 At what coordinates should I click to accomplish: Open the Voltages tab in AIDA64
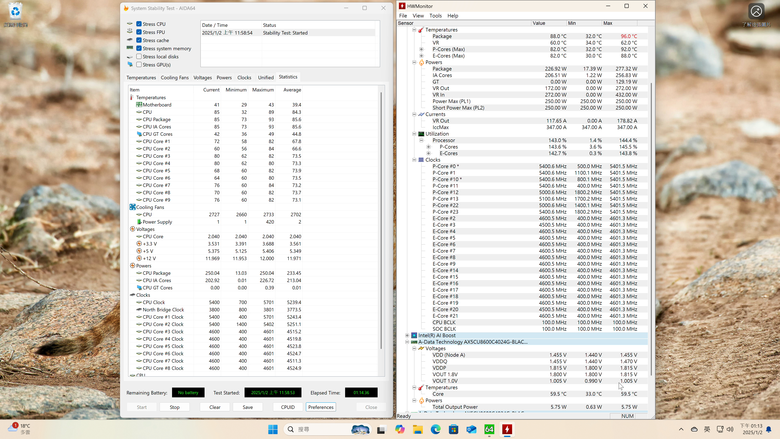pos(202,78)
